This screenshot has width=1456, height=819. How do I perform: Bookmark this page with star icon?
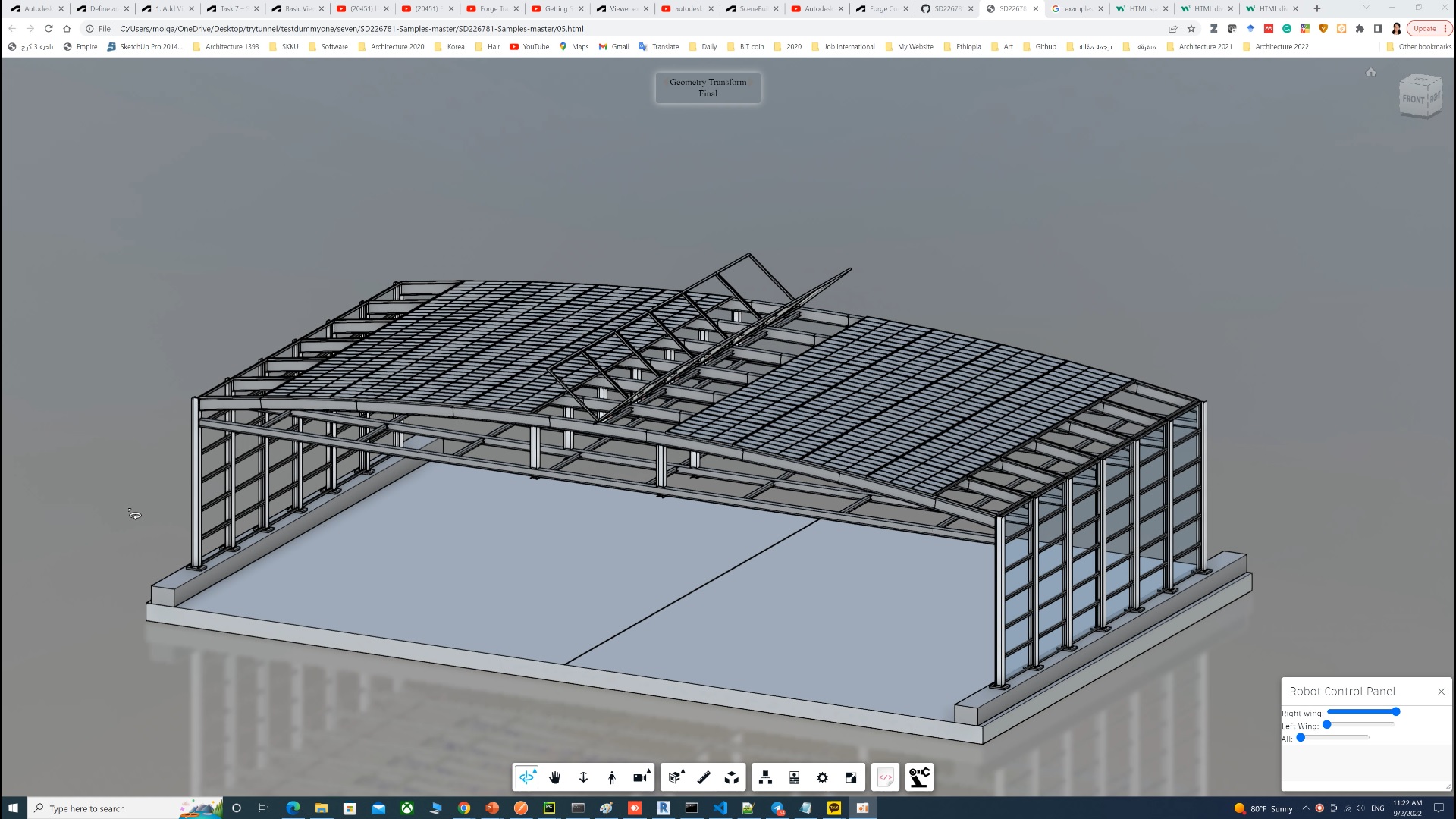1191,29
